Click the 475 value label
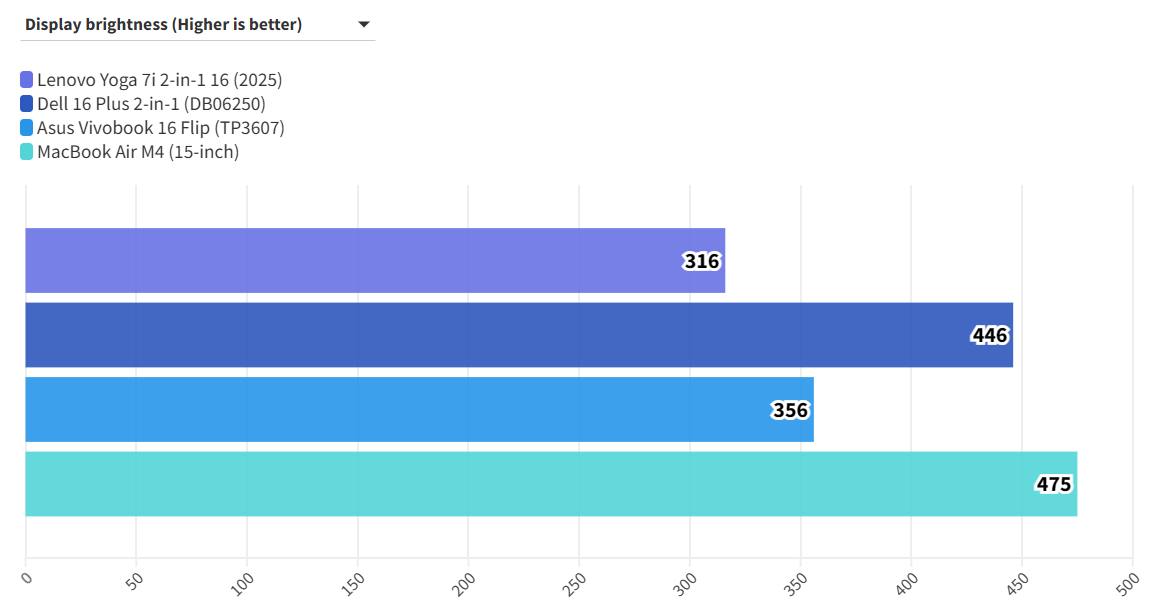The width and height of the screenshot is (1156, 616). pos(1054,485)
